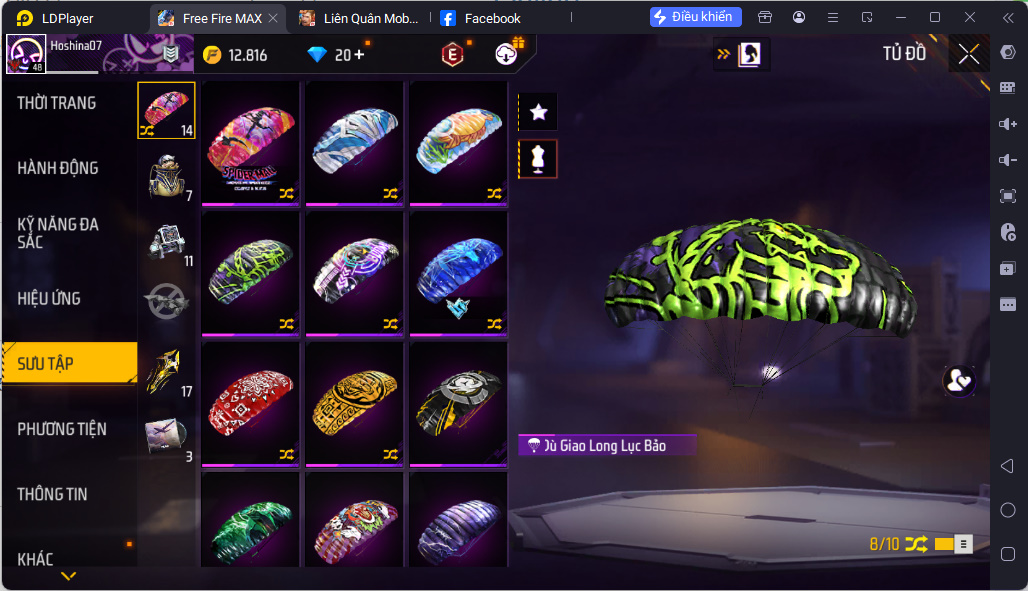
Task: Toggle shuffle on red bandana parachute
Action: (287, 454)
